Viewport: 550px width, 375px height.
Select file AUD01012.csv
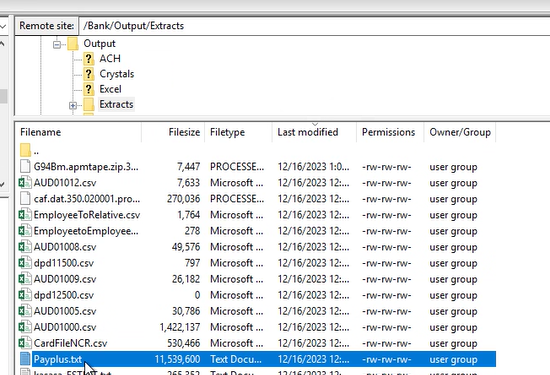[65, 183]
